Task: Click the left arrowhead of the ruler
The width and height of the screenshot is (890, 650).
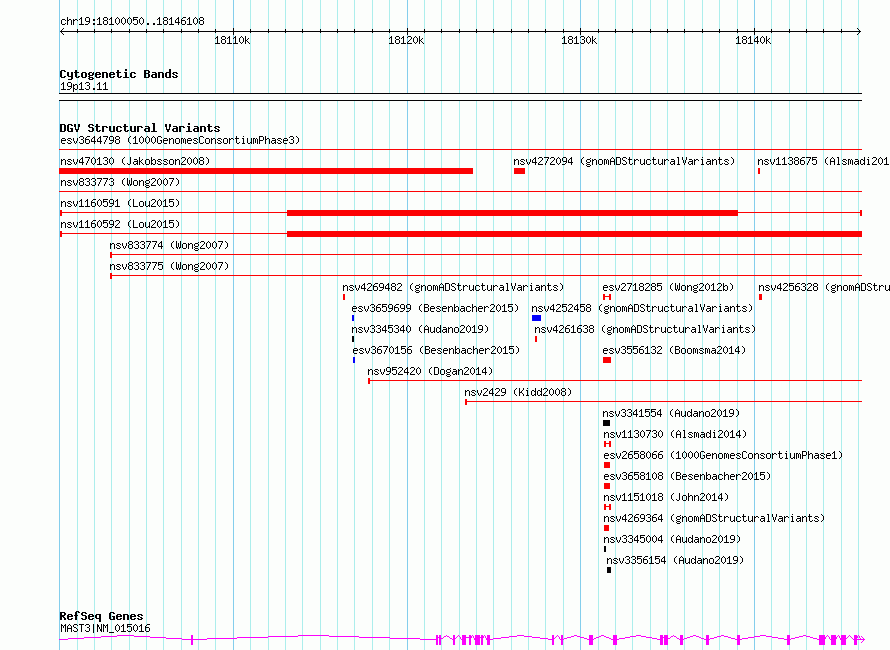Action: (x=62, y=32)
